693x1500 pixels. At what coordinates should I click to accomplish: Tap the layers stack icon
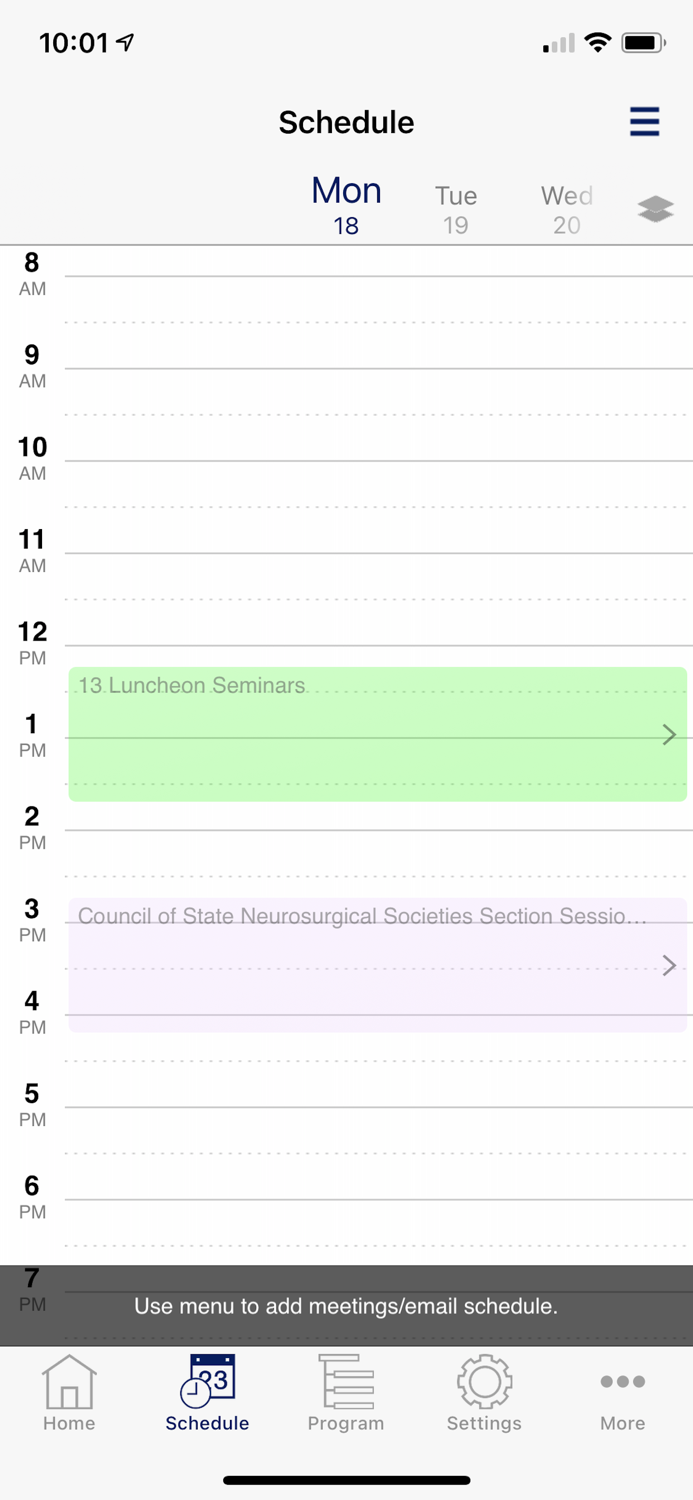(x=655, y=209)
